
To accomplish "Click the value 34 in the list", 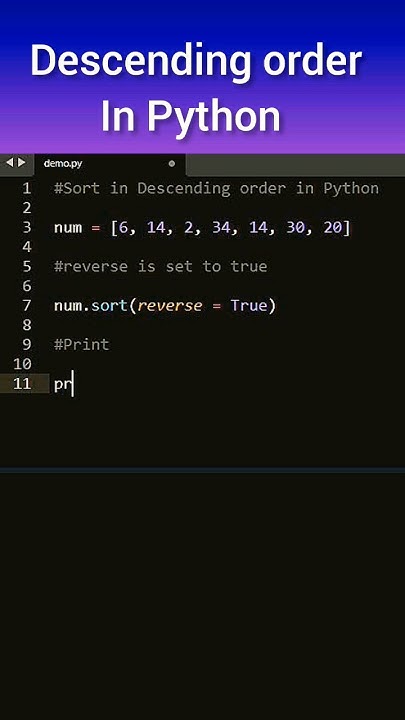I will coord(221,227).
